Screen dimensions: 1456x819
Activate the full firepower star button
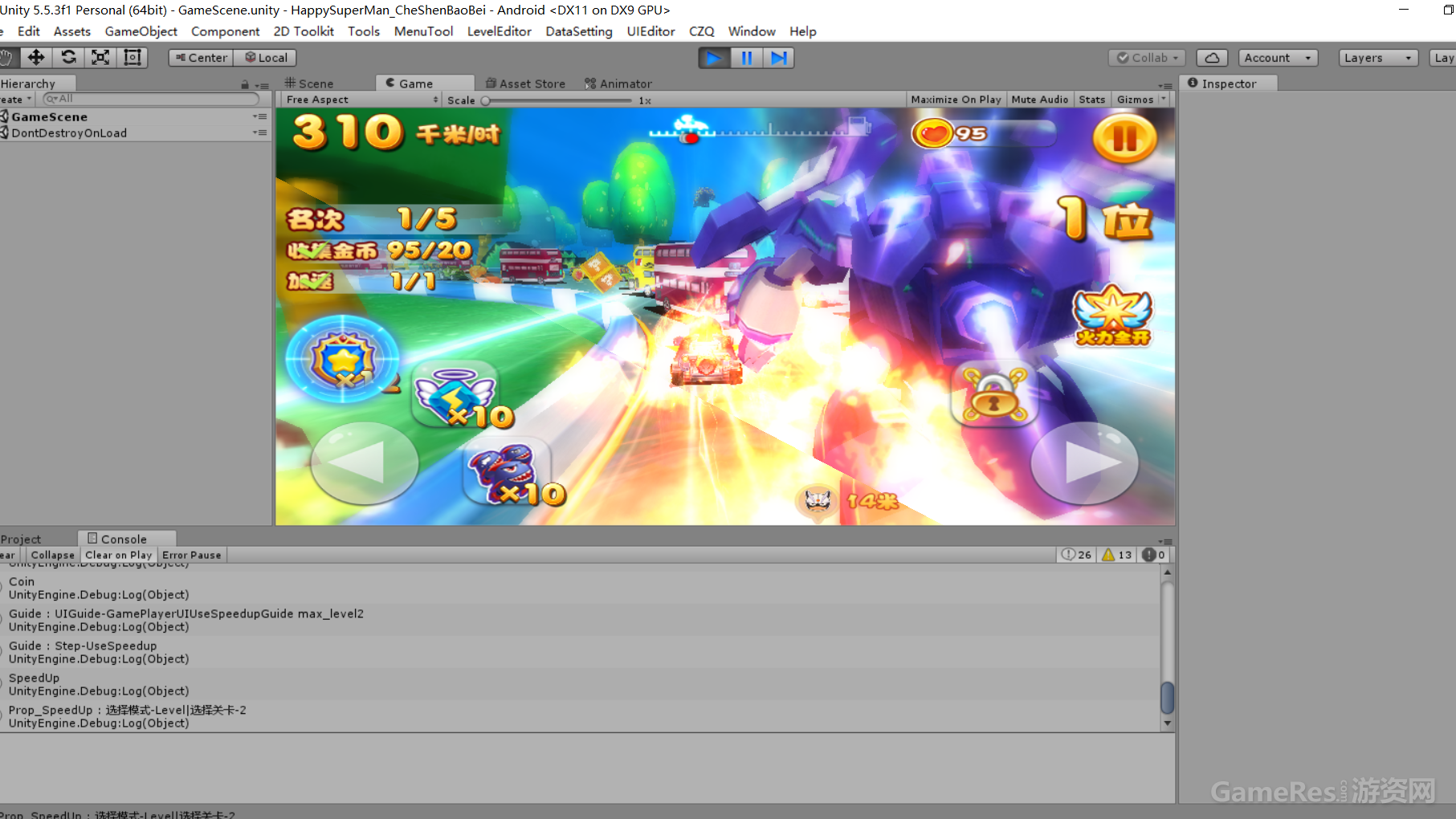tap(1113, 316)
